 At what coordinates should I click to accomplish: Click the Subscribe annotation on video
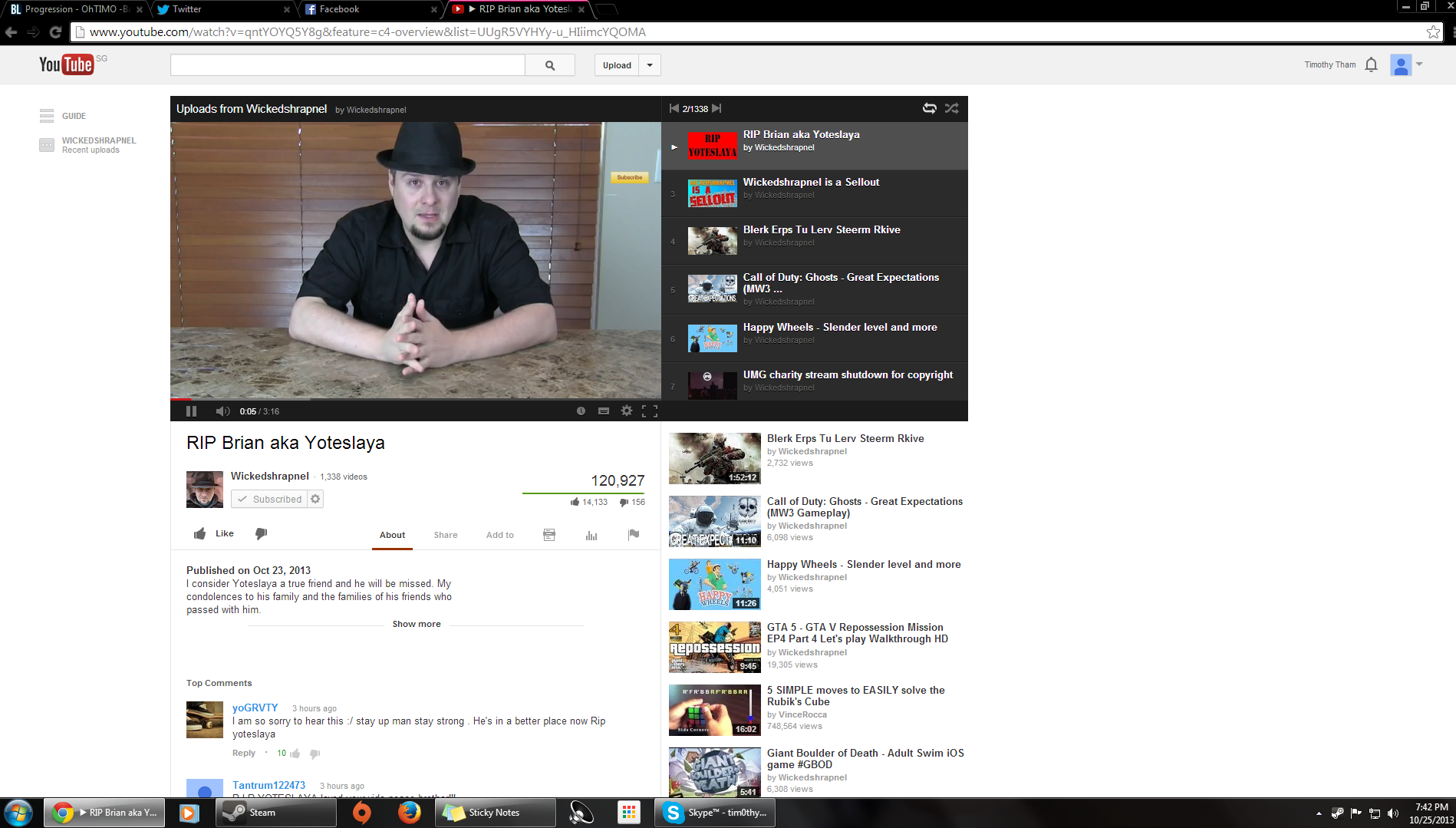[630, 177]
